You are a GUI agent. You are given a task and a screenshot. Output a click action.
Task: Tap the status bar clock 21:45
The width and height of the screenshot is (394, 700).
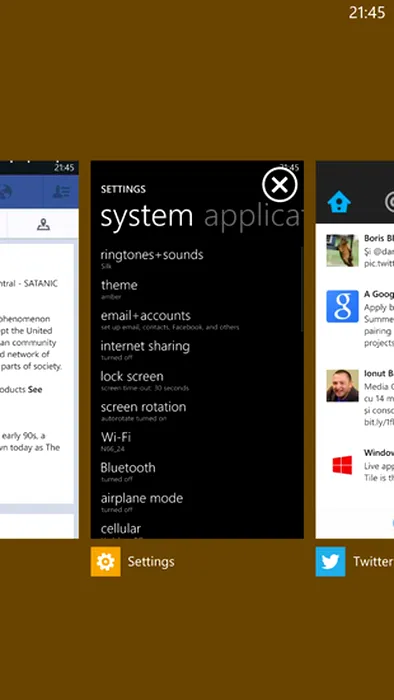367,13
